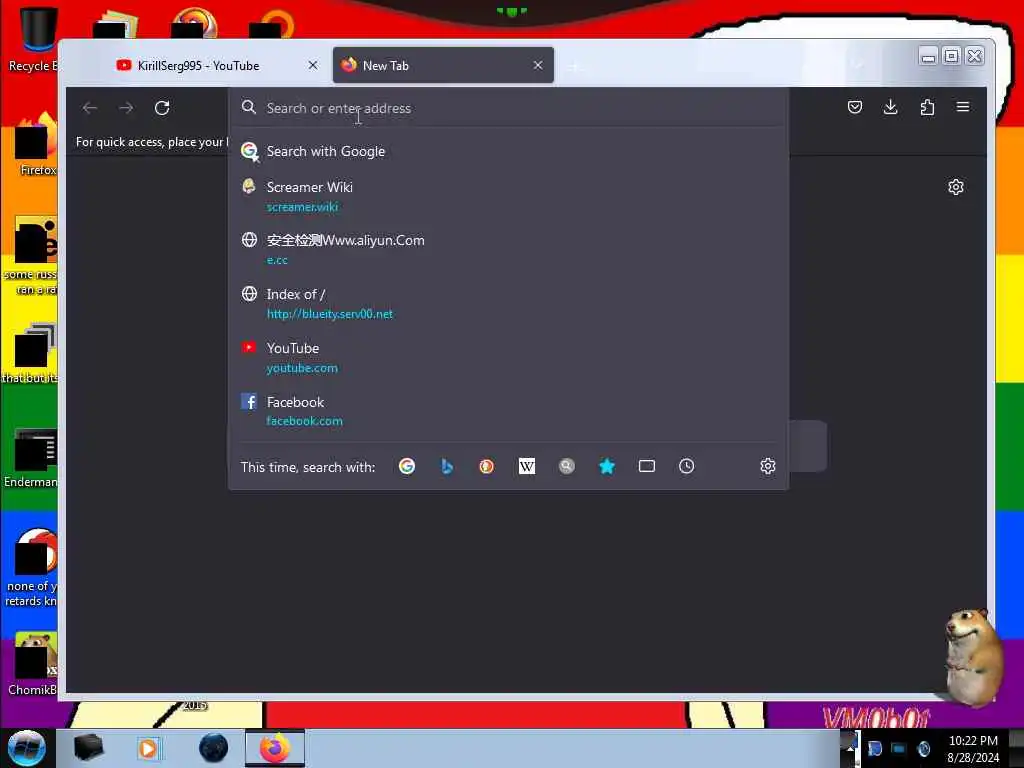Open the Facebook suggestion
1024x768 pixels.
[508, 411]
